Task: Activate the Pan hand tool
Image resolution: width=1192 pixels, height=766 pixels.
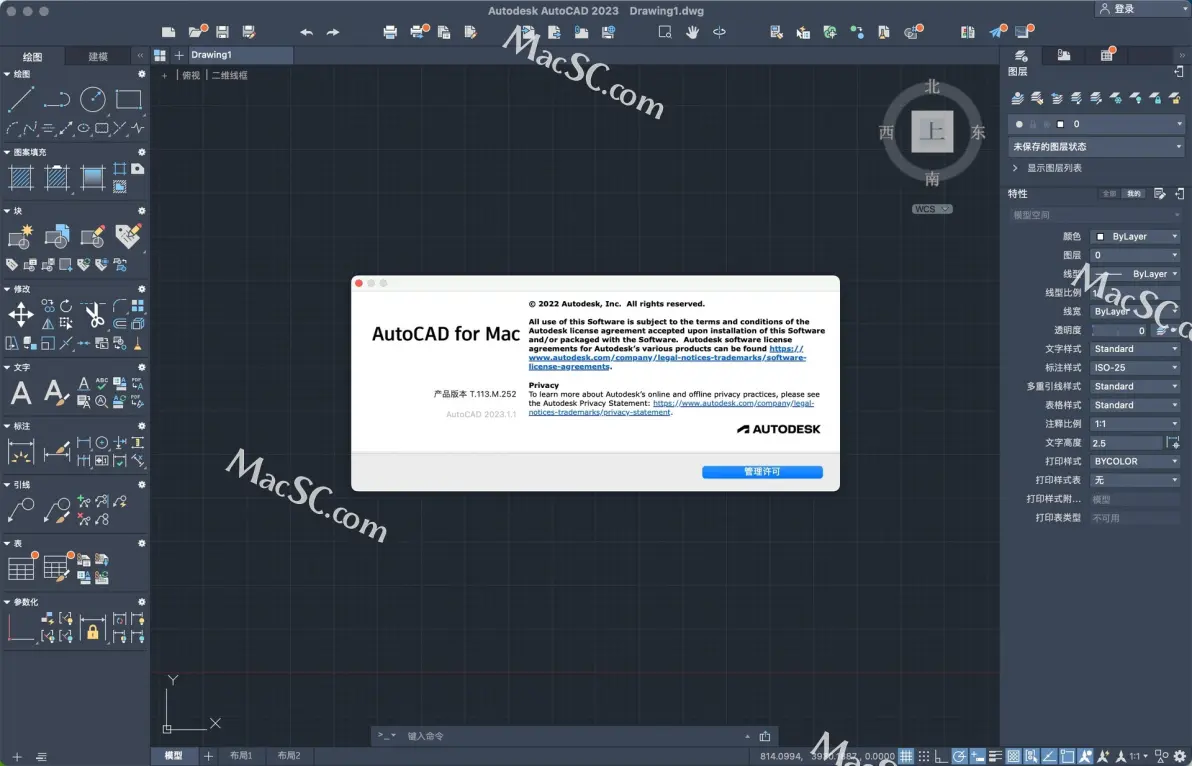Action: (x=692, y=32)
